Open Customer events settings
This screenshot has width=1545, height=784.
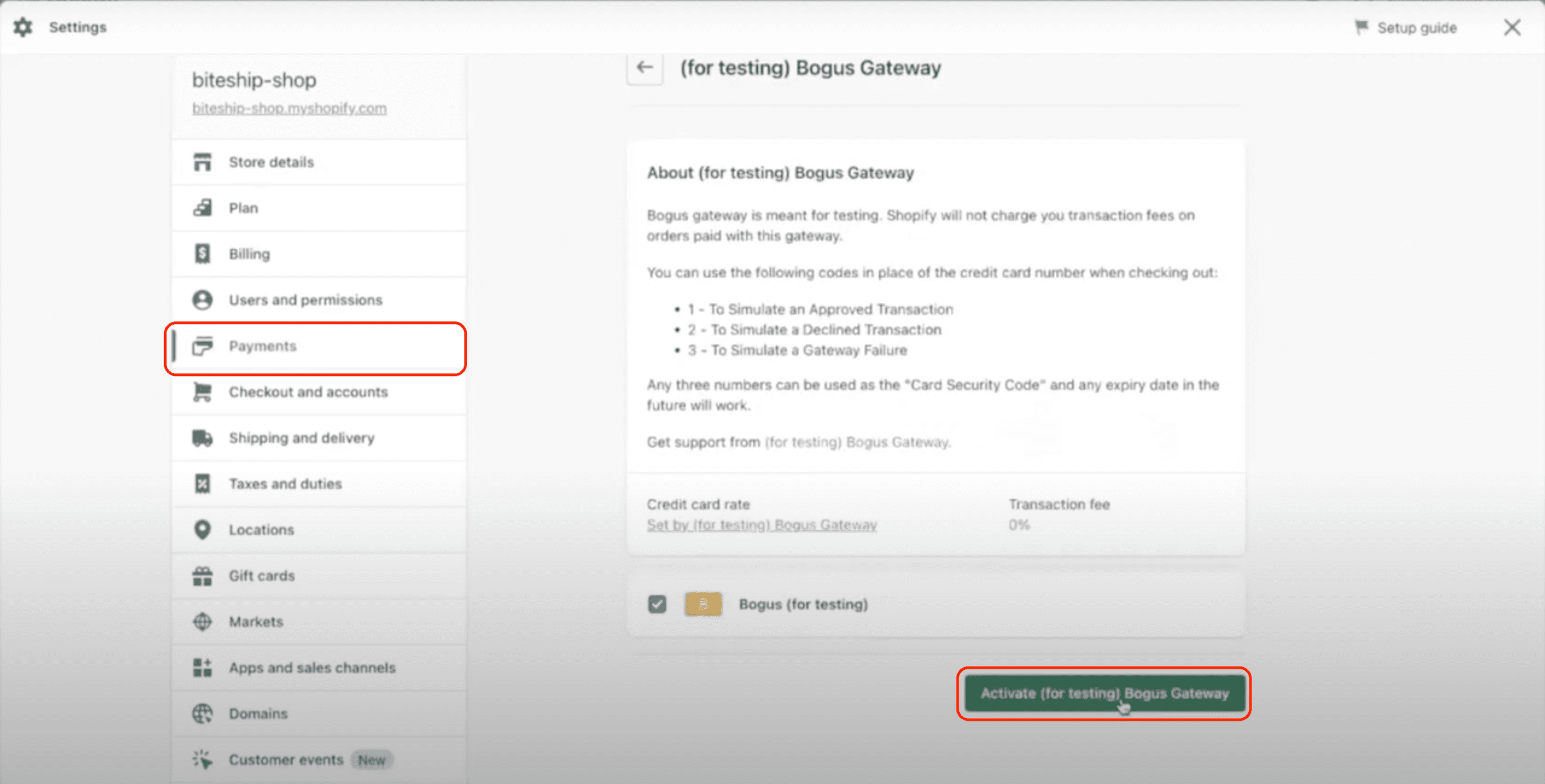coord(319,759)
